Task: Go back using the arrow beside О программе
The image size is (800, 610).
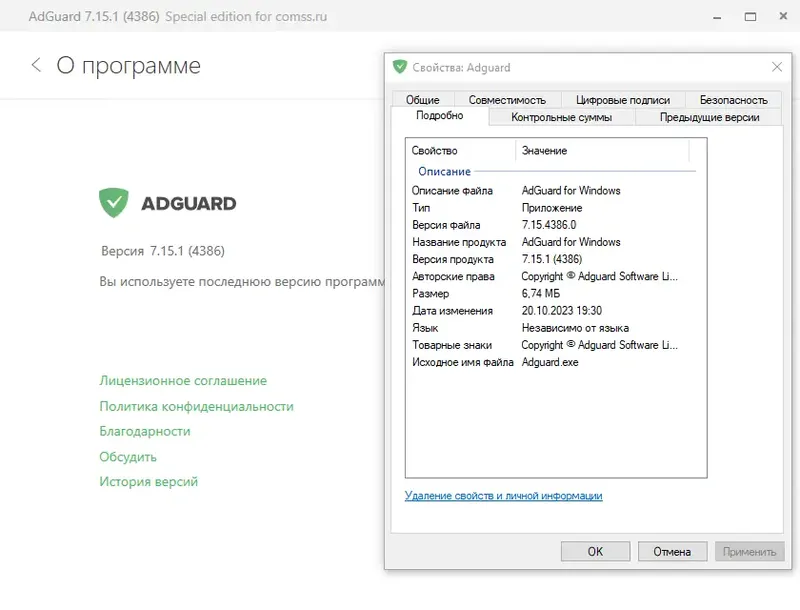Action: pos(36,65)
